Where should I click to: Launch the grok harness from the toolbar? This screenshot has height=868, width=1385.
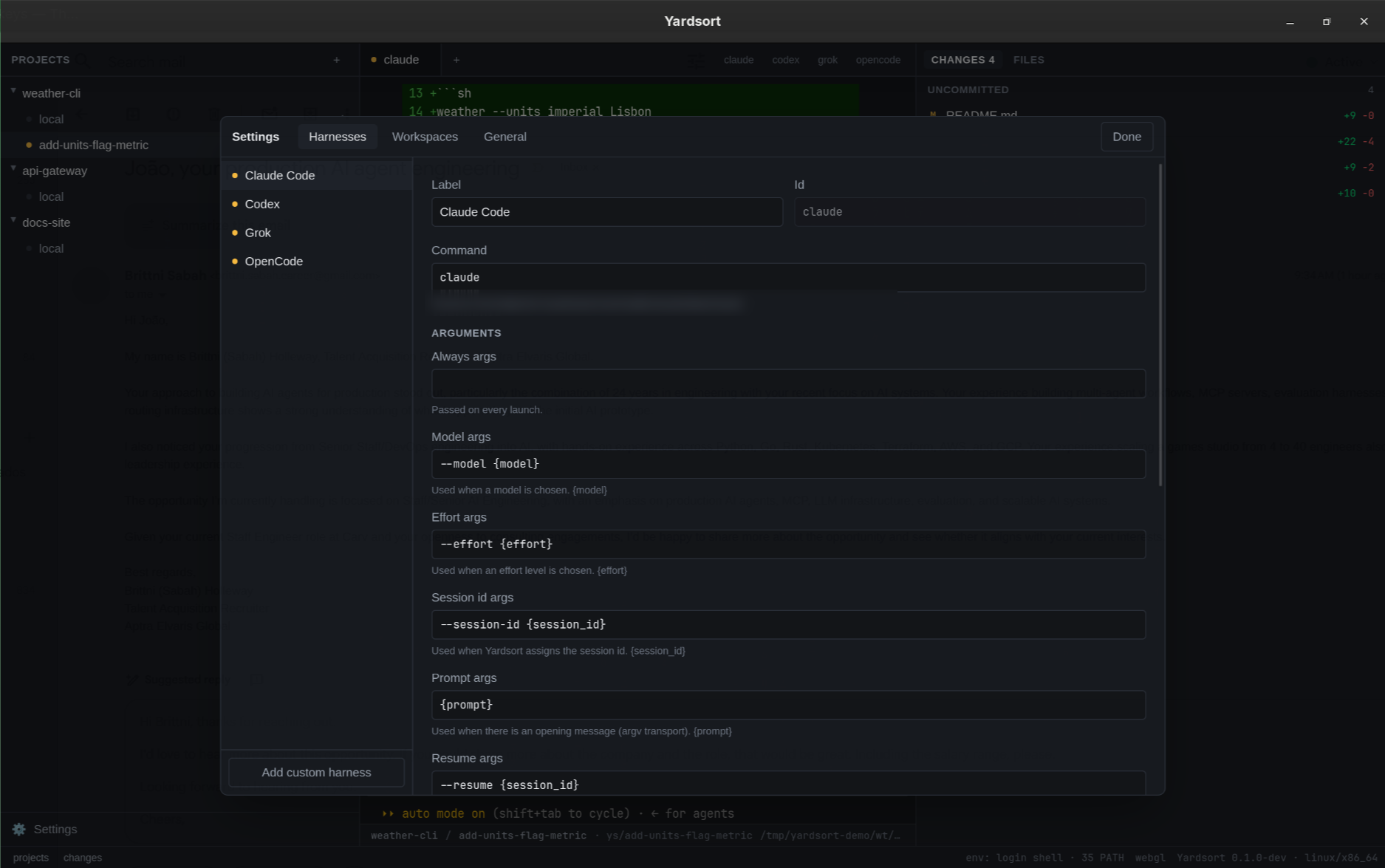[x=827, y=60]
